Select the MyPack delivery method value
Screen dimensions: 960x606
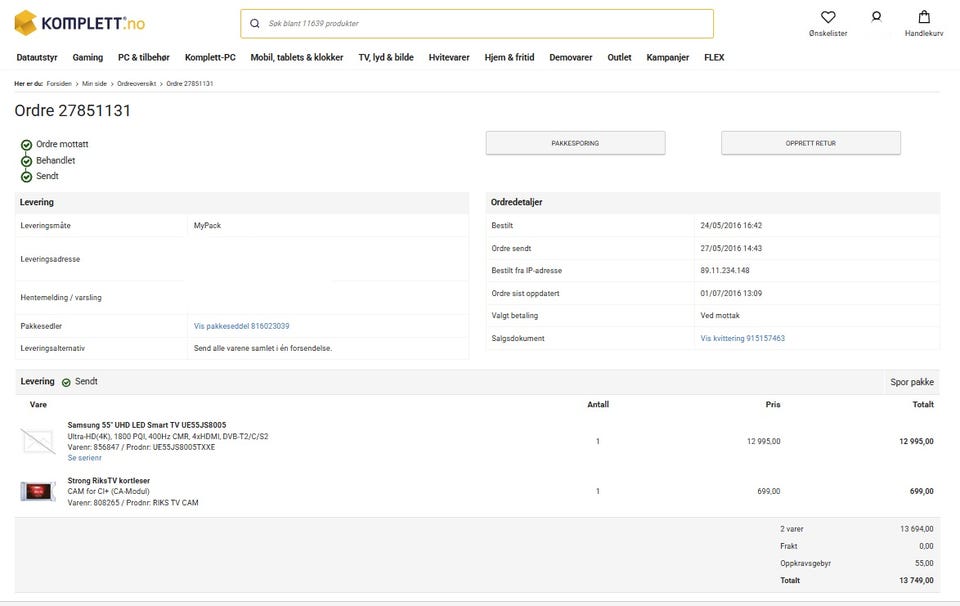point(207,225)
